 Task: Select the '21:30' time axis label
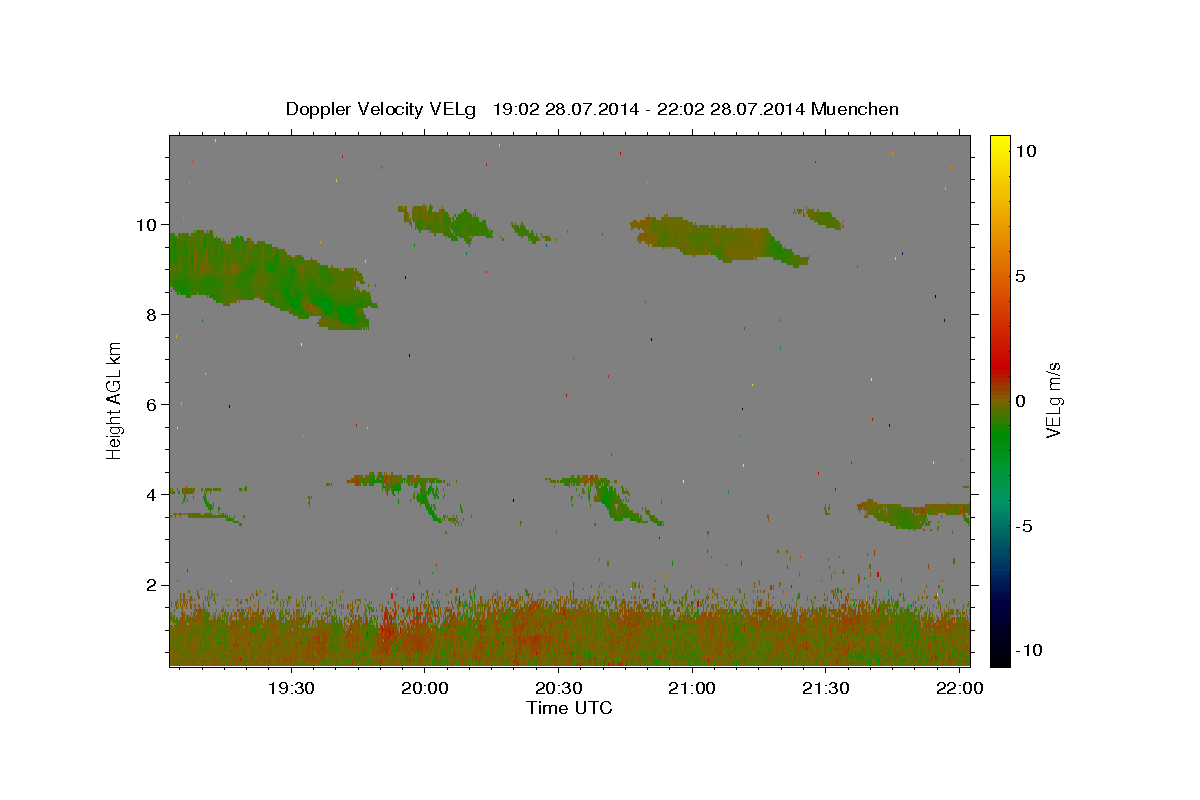[826, 688]
